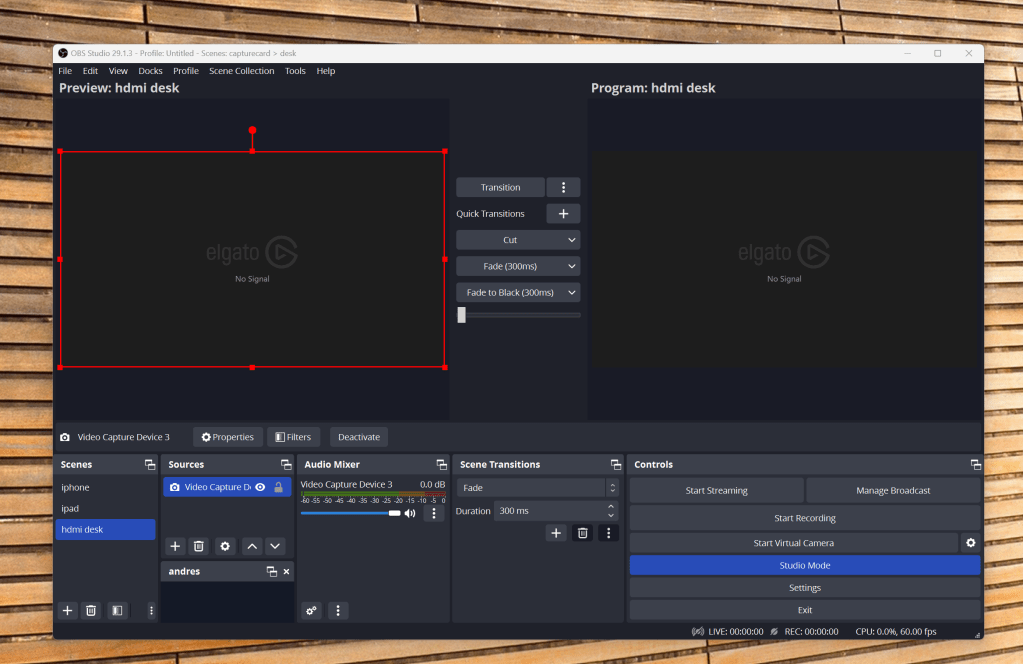Open Transition button options three-dot menu
This screenshot has width=1023, height=664.
[x=564, y=187]
